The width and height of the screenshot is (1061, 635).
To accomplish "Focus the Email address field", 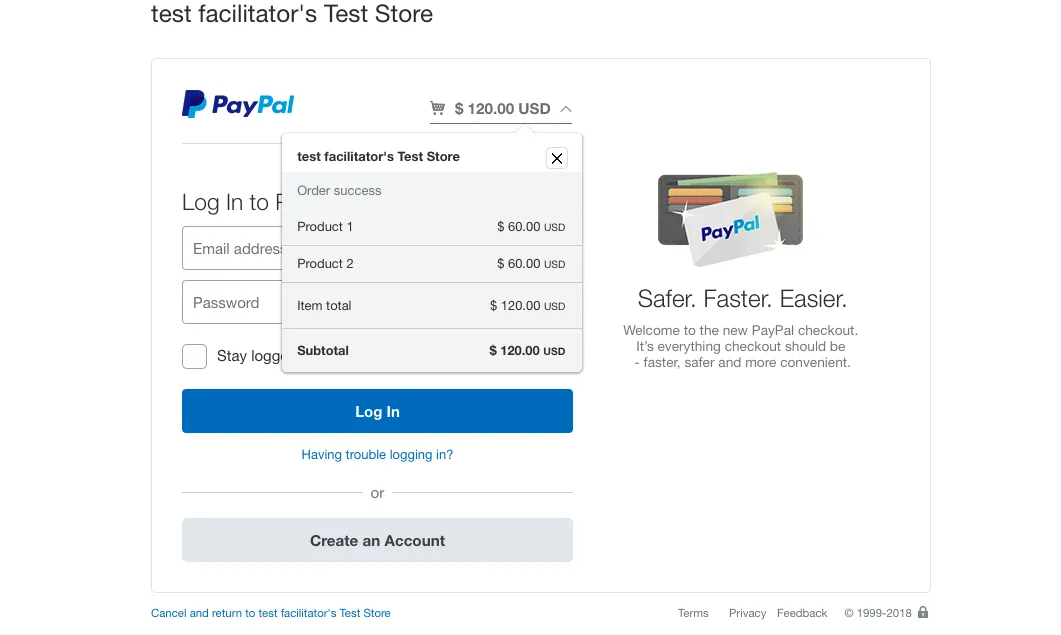I will 232,249.
